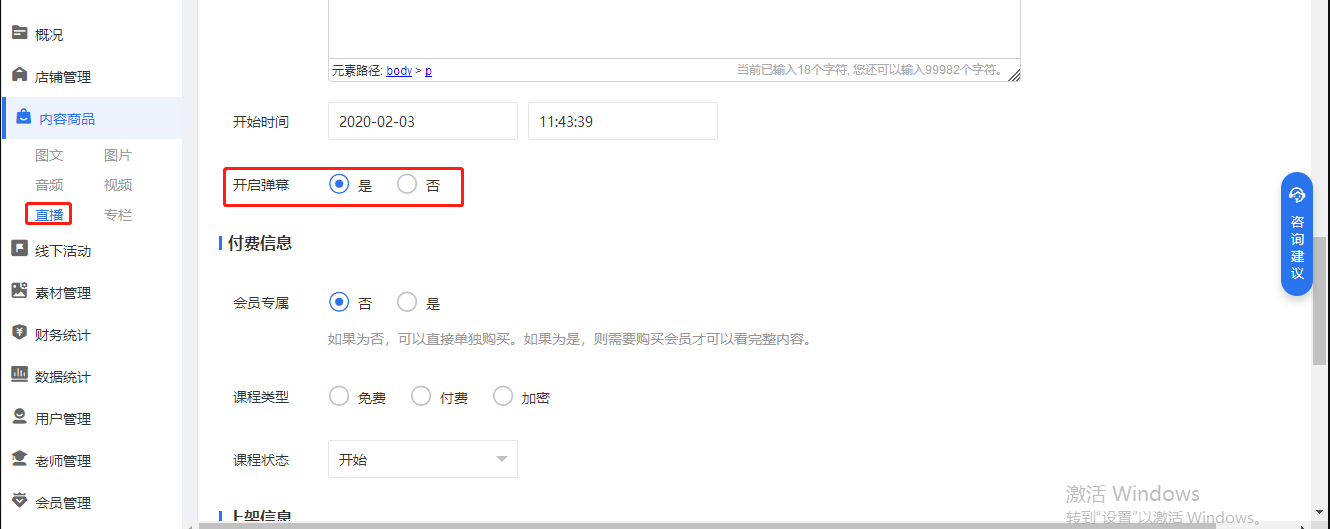Select 否 for 开启弹幕
The image size is (1330, 529).
pos(407,184)
